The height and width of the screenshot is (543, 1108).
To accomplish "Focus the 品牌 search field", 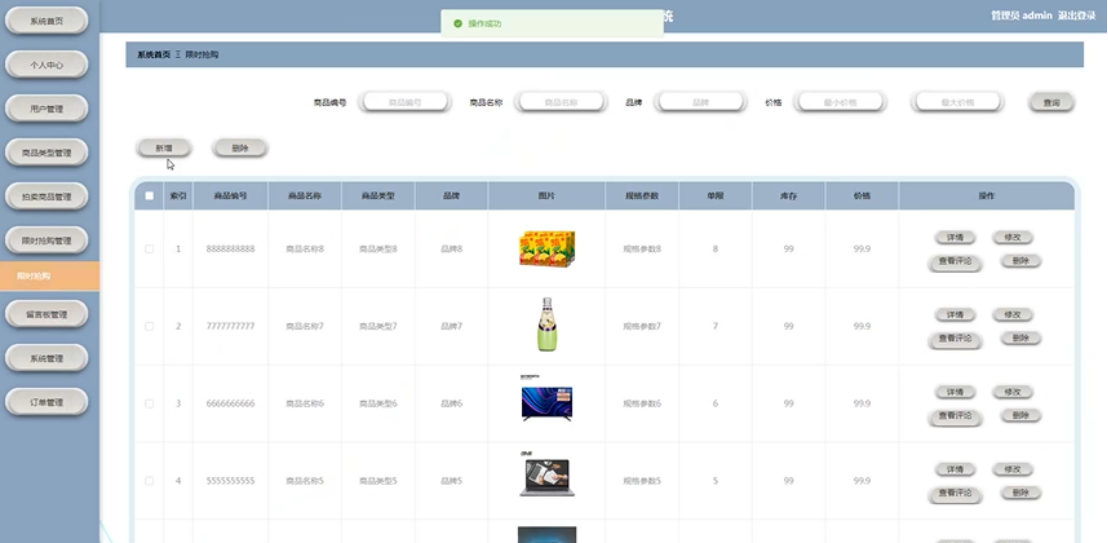I will [700, 102].
